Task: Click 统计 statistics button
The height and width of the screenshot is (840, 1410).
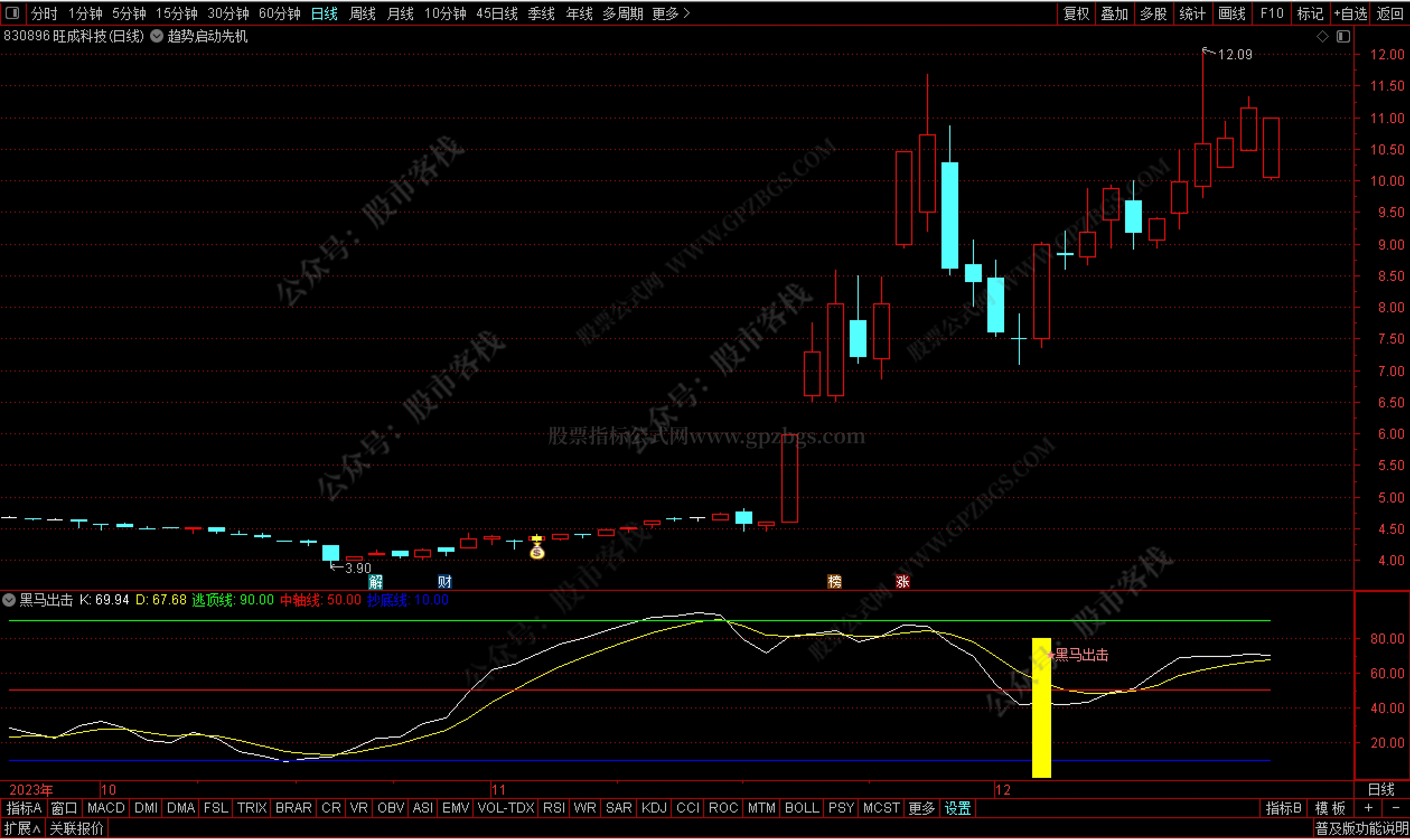Action: pos(1193,13)
